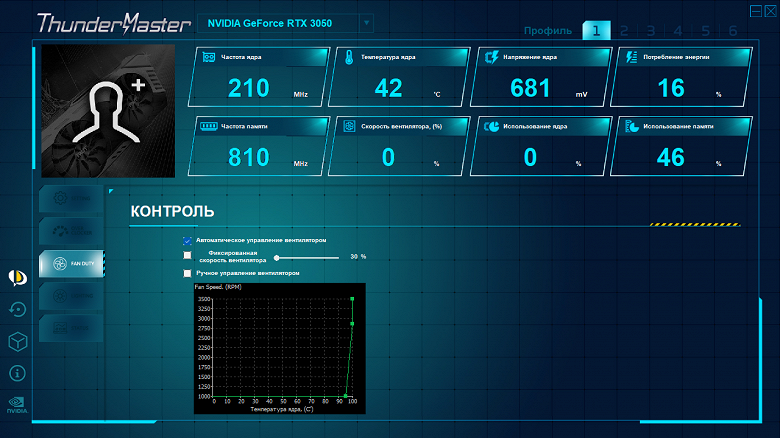Click the fixed fan speed slider handle
This screenshot has width=780, height=438.
click(x=277, y=258)
